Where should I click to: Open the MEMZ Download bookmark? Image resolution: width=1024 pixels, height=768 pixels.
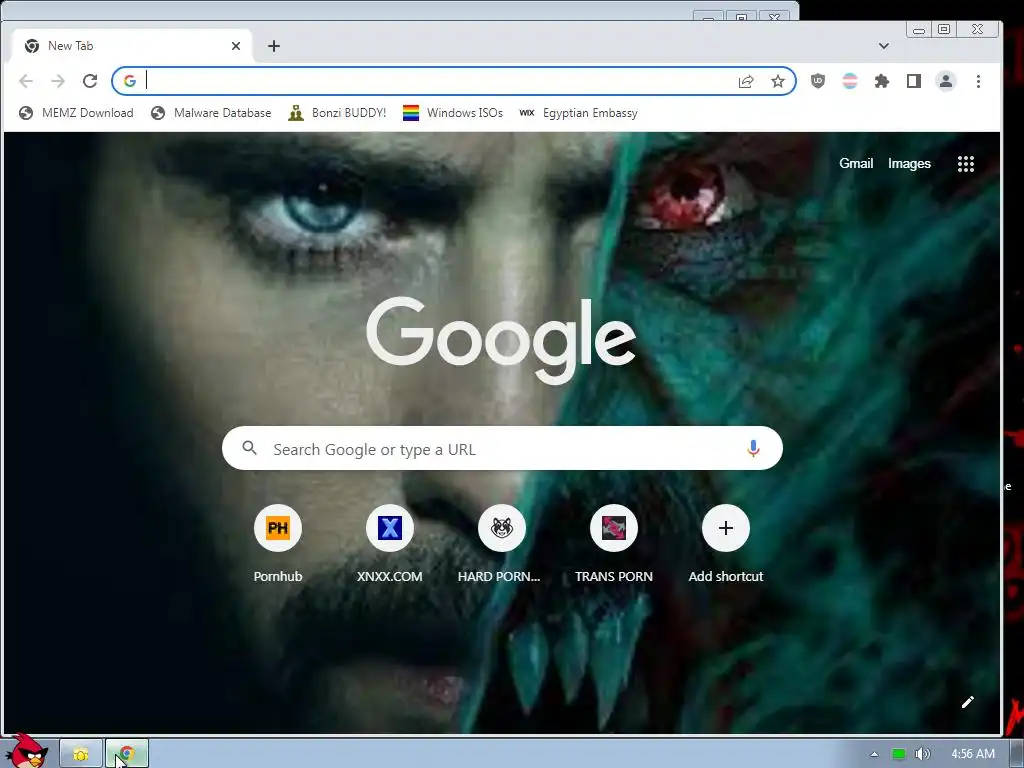click(76, 113)
